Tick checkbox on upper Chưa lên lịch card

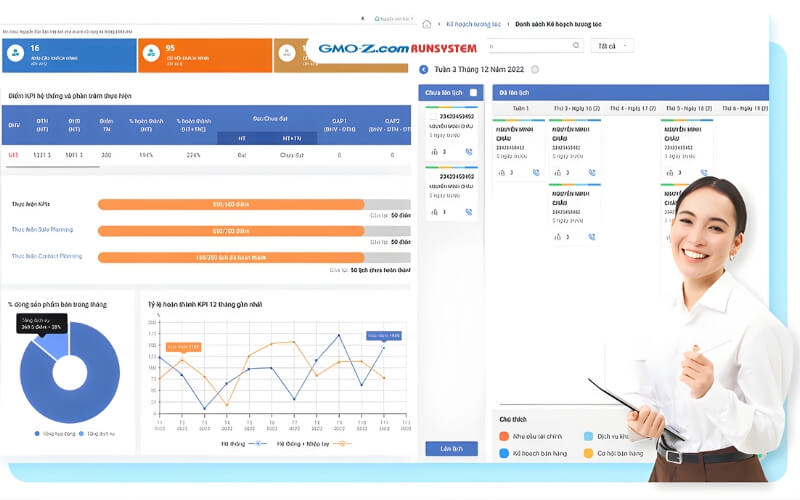(433, 116)
